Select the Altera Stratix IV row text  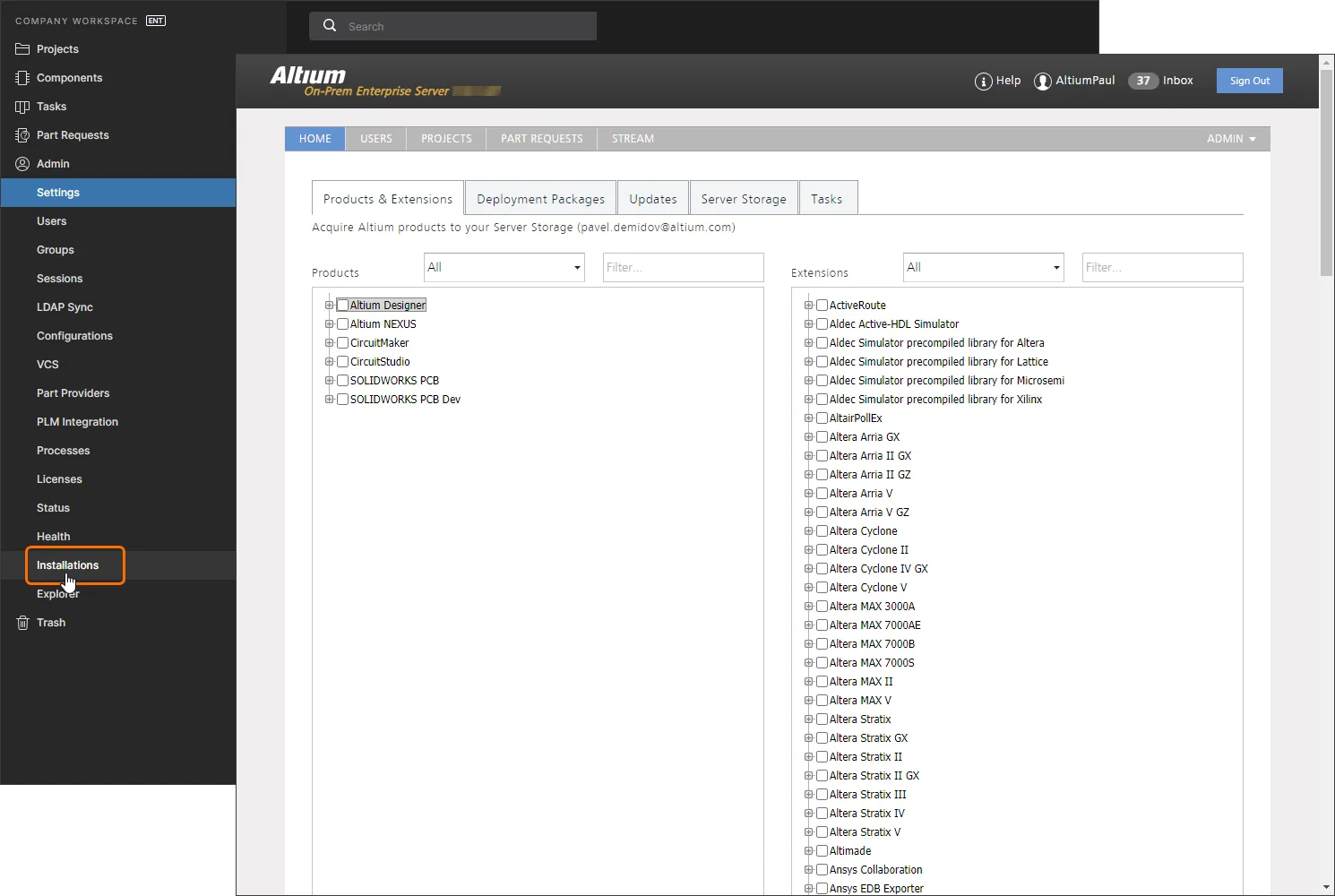tap(867, 814)
